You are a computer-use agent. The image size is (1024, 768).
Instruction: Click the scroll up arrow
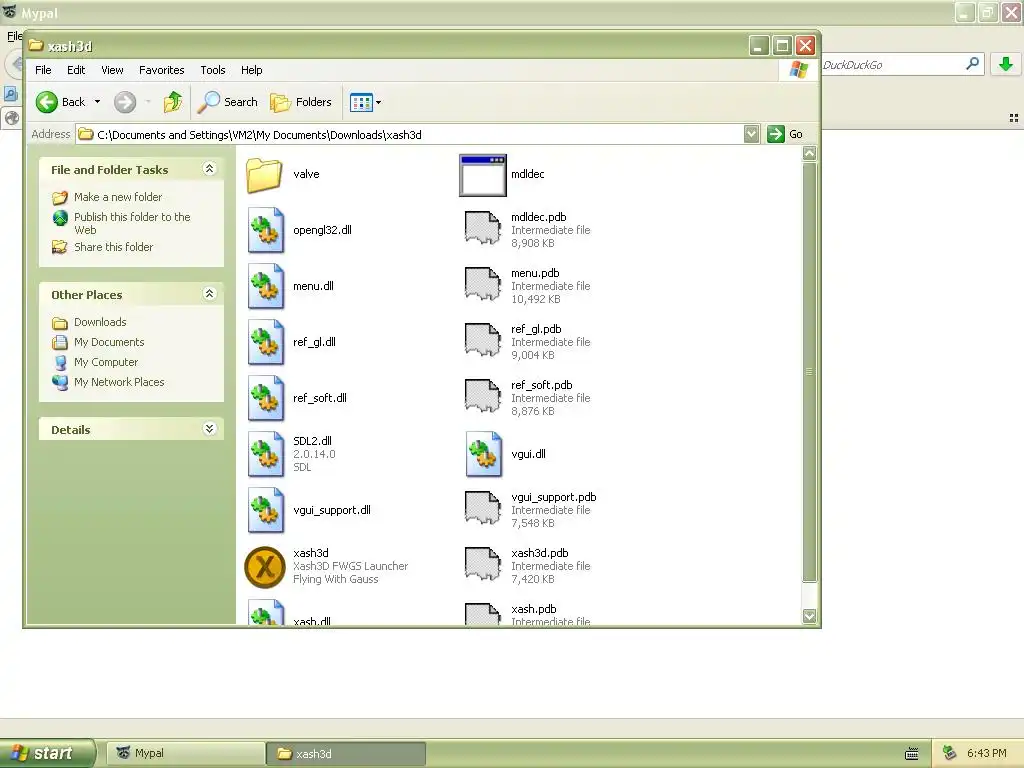tap(809, 153)
